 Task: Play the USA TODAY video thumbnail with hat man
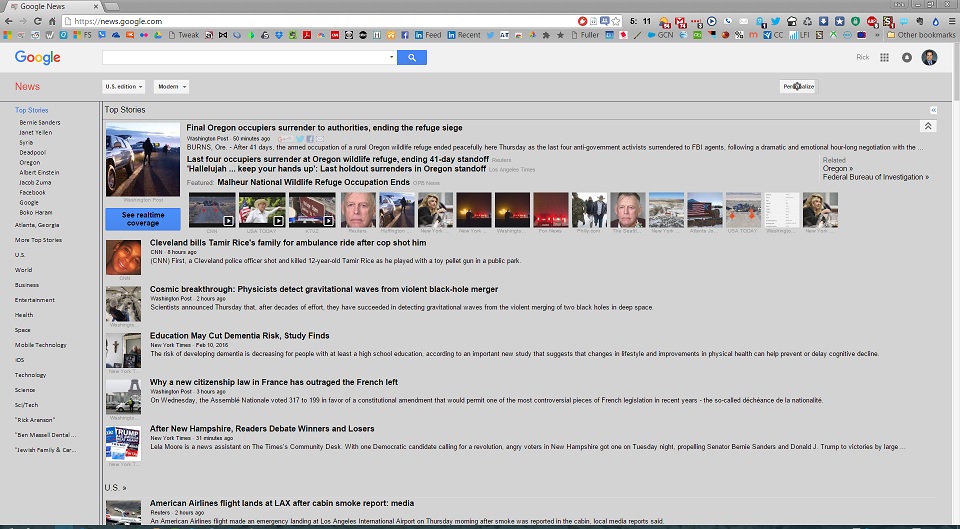[x=261, y=210]
